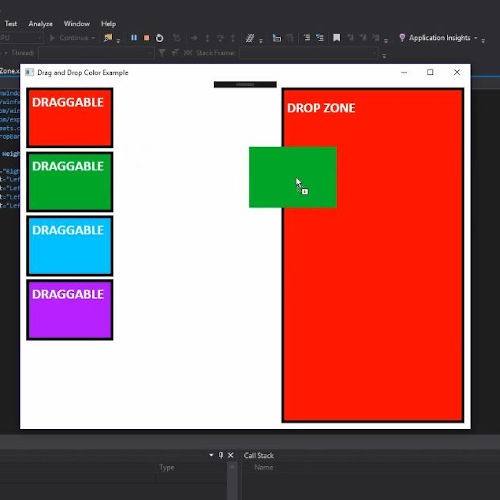Screen dimensions: 500x500
Task: Open the Application Insights dropdown arrow
Action: pos(476,38)
